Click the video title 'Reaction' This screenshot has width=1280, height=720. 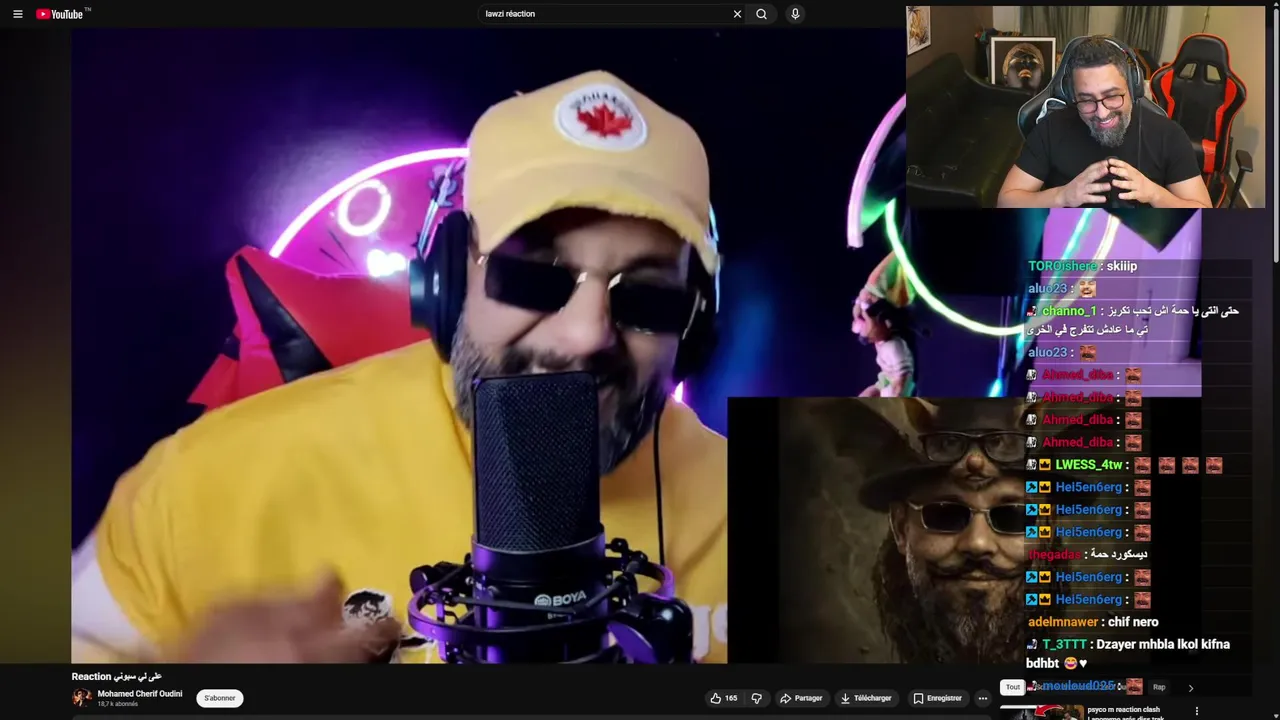pyautogui.click(x=116, y=676)
